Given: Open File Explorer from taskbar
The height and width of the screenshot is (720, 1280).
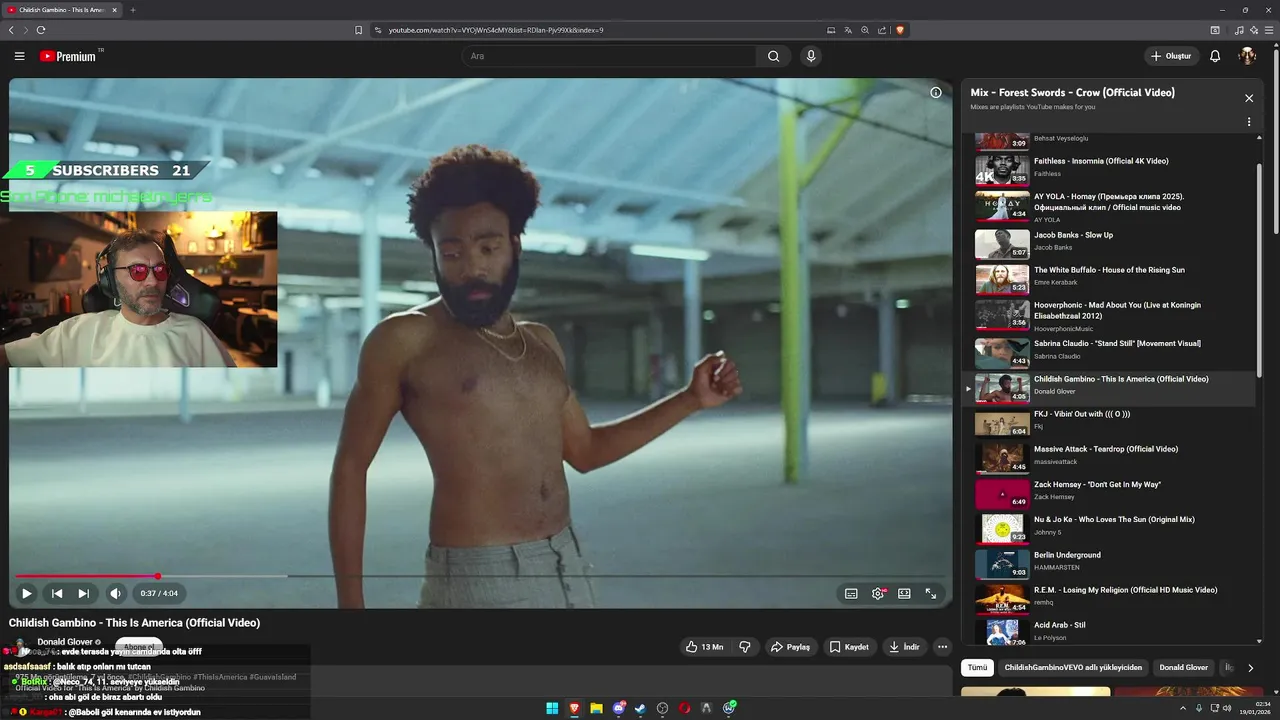Looking at the screenshot, I should click(x=596, y=708).
